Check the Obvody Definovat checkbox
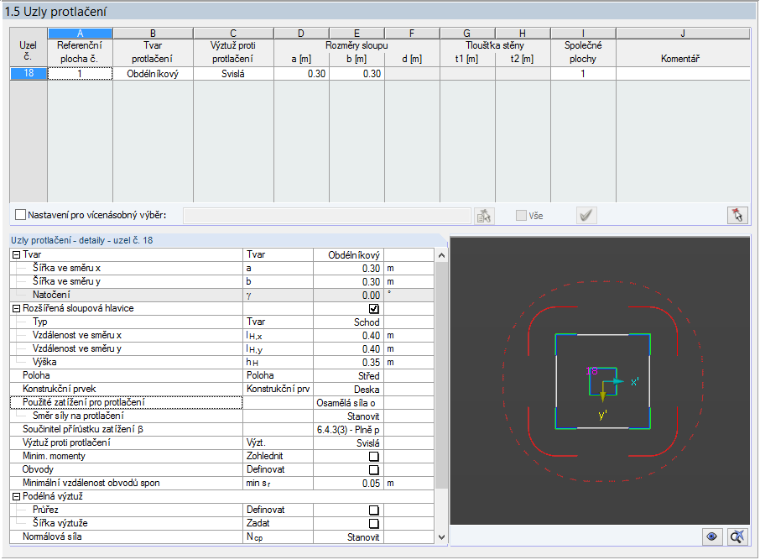This screenshot has width=760, height=560. pos(374,470)
